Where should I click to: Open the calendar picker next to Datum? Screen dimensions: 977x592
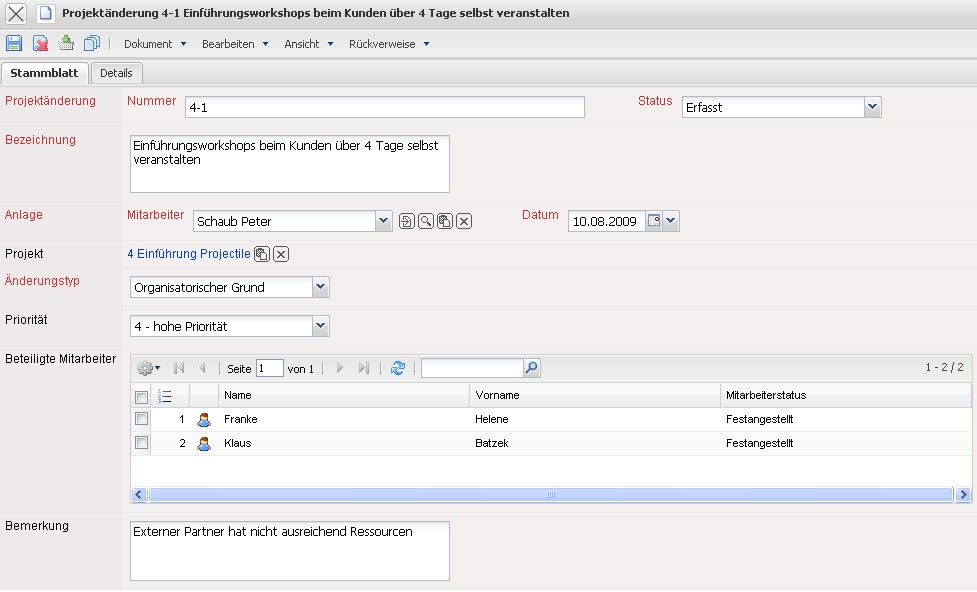coord(655,221)
